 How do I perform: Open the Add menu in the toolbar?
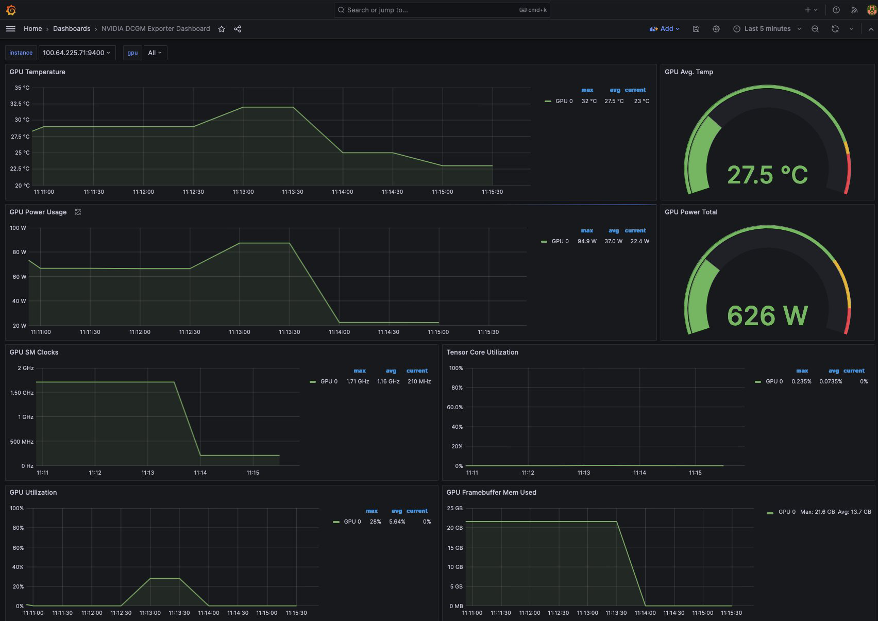(663, 29)
